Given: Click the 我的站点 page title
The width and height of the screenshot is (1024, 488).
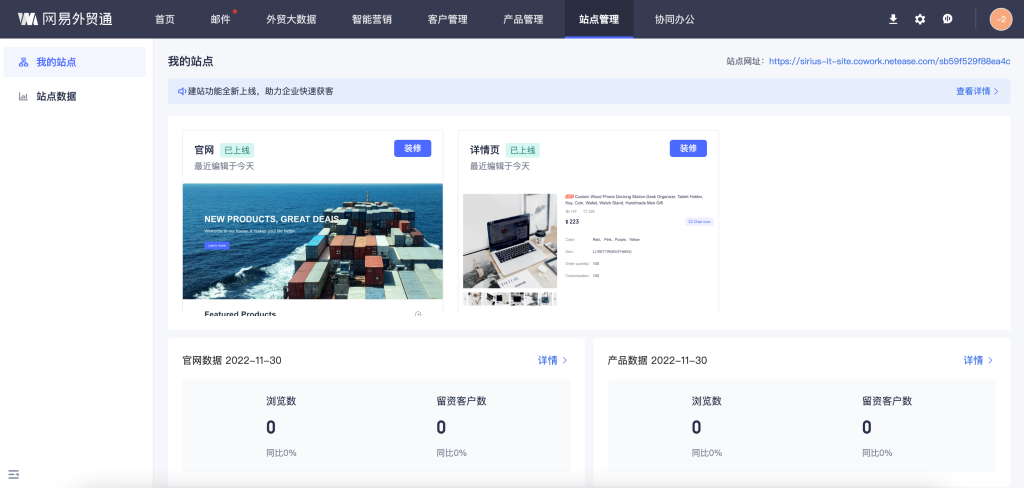Looking at the screenshot, I should 191,61.
